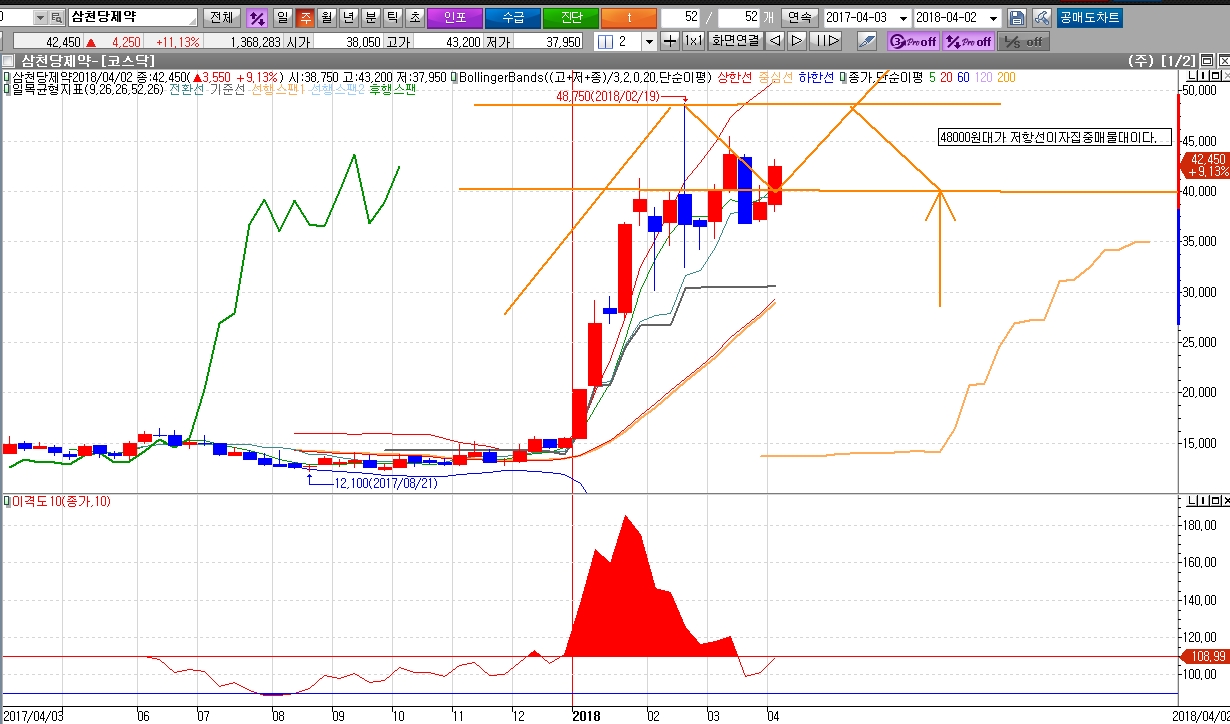The image size is (1230, 724).
Task: Click the save chart floppy disk icon
Action: [1017, 18]
